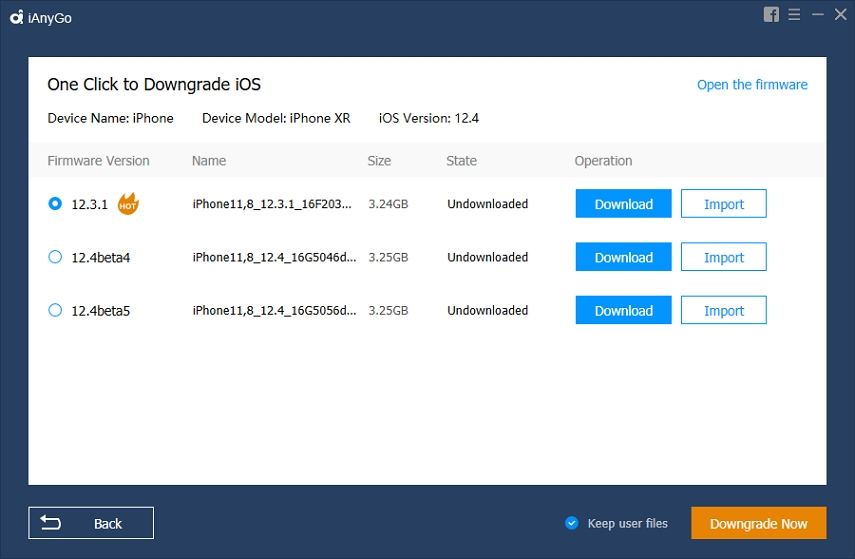This screenshot has width=855, height=559.
Task: Import firmware for 12.3.1
Action: [724, 203]
